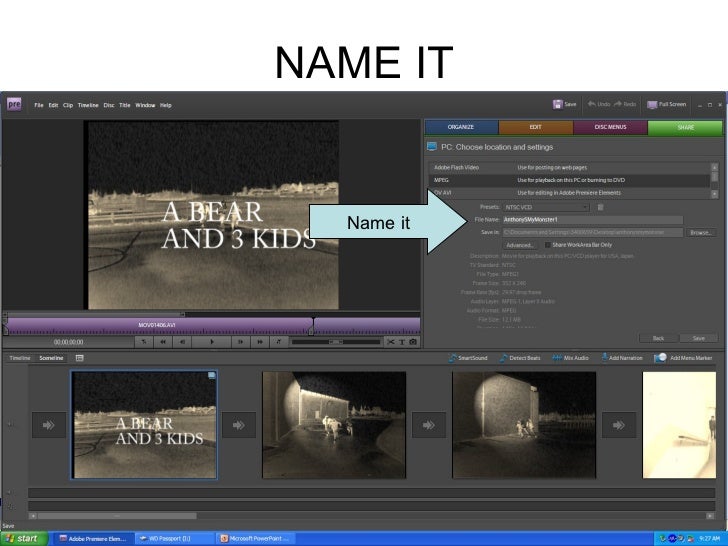Click the play button in monitor
Viewport: 728px width, 546px height.
click(x=212, y=342)
